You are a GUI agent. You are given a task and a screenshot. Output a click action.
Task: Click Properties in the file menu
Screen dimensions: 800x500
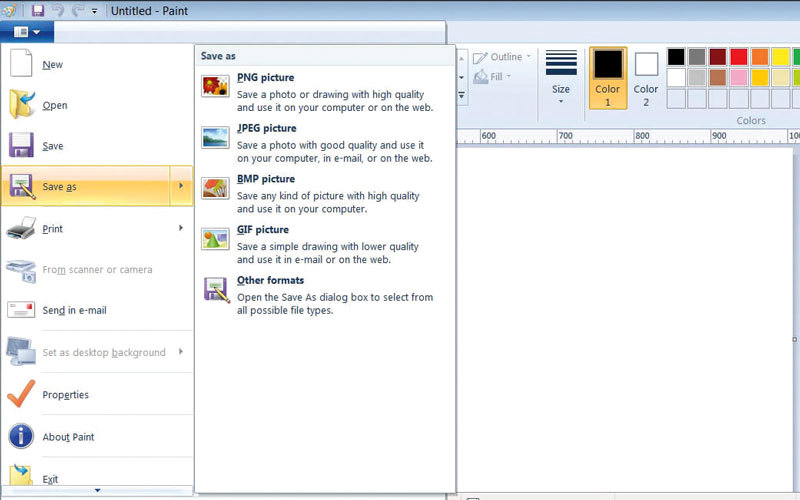point(65,395)
